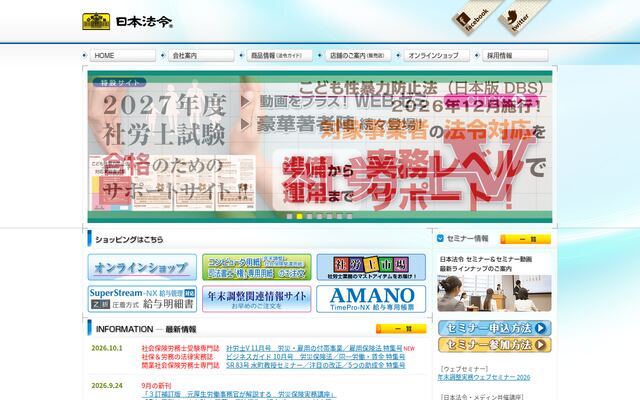Open the seminar room photo
This screenshot has width=640, height=400.
point(494,293)
